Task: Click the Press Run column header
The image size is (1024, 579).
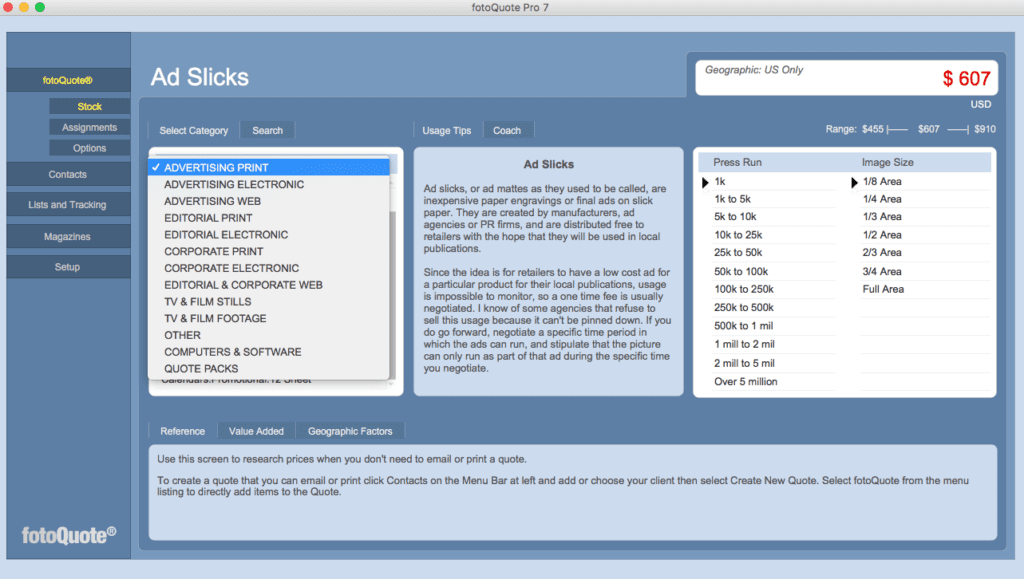Action: [x=737, y=163]
